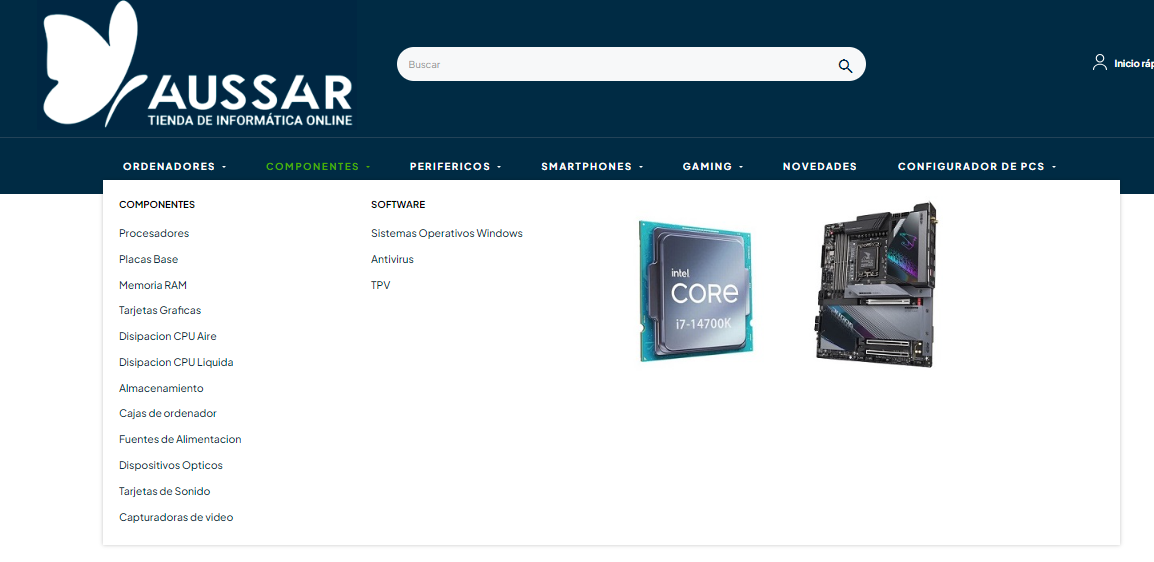Image resolution: width=1154 pixels, height=562 pixels.
Task: Click the Inicio rápido login link
Action: (x=1133, y=64)
